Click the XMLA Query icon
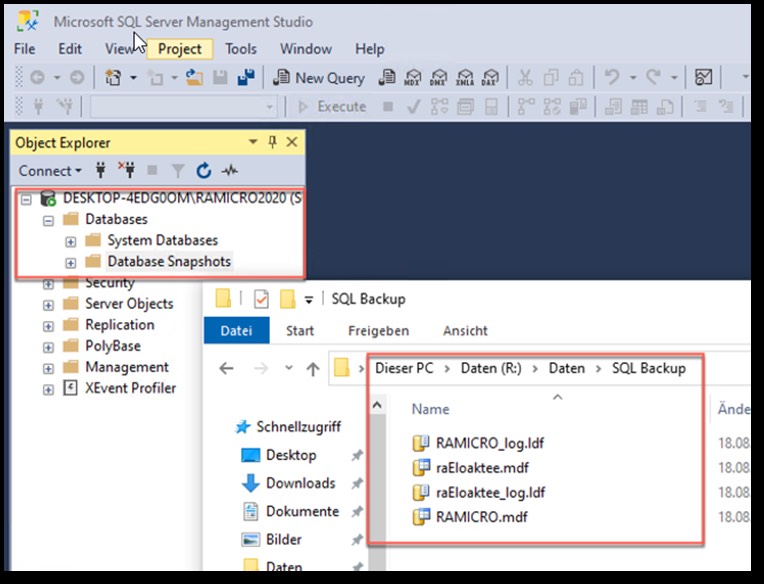Viewport: 764px width, 584px height. [465, 77]
